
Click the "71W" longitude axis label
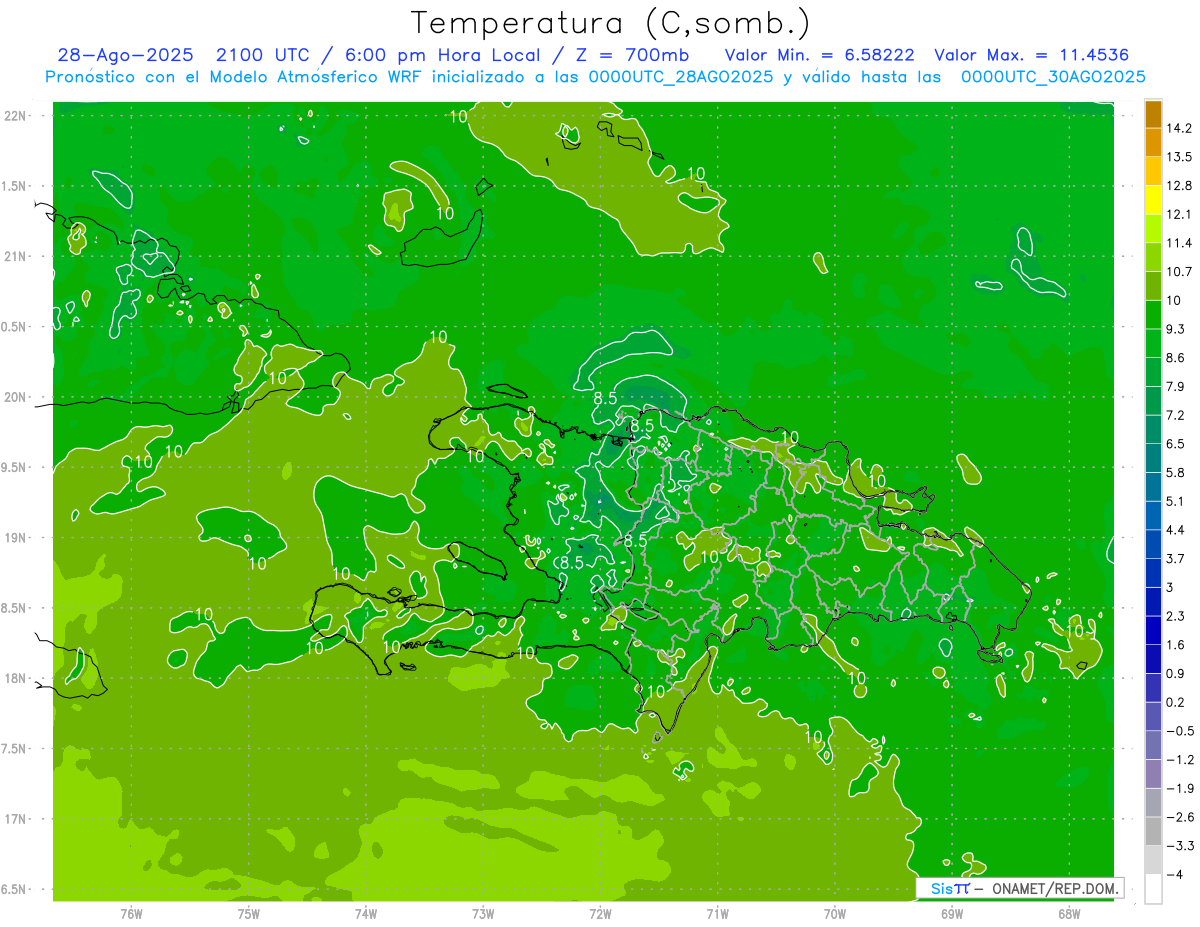tap(717, 913)
